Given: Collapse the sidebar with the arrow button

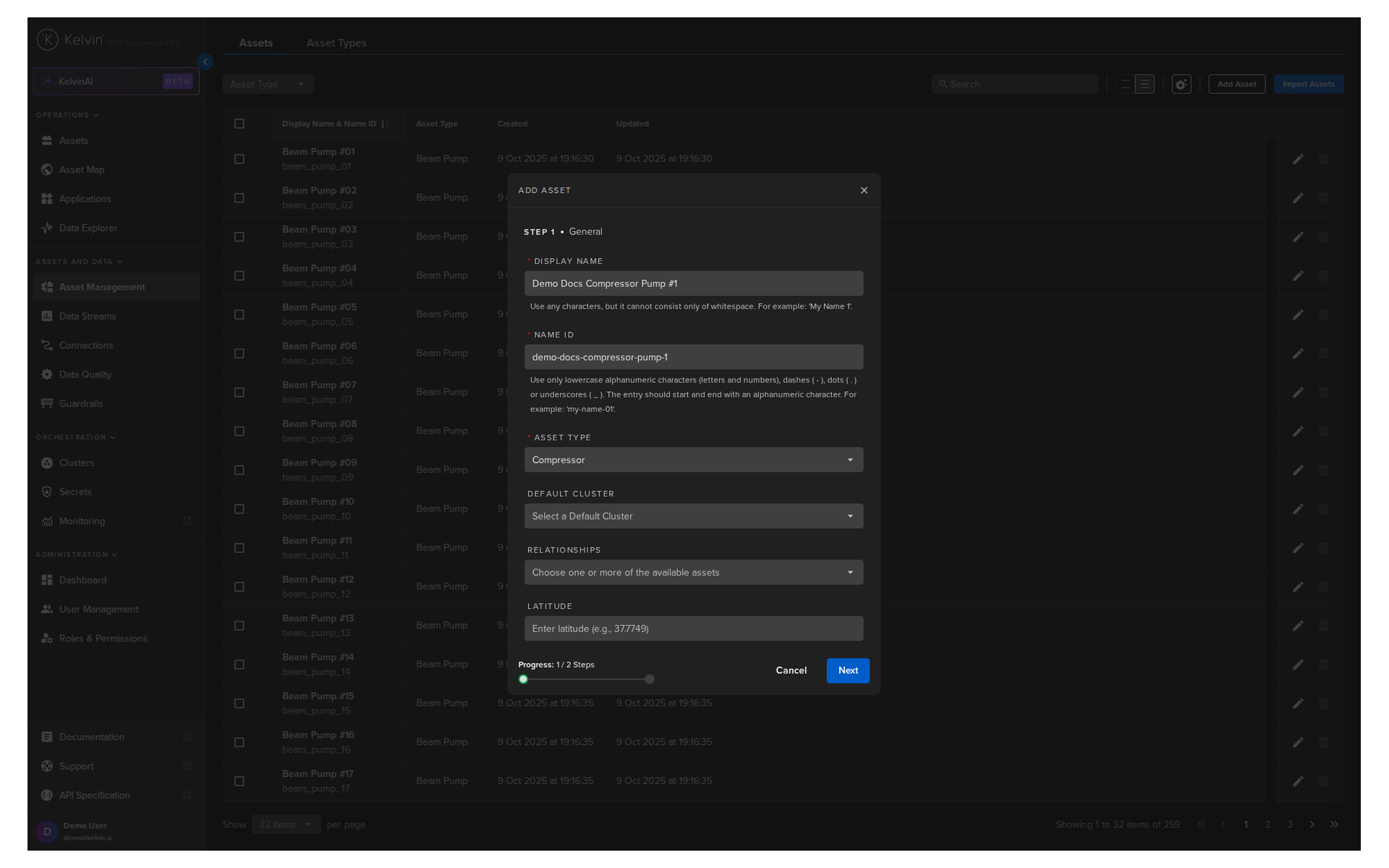Looking at the screenshot, I should (x=205, y=62).
